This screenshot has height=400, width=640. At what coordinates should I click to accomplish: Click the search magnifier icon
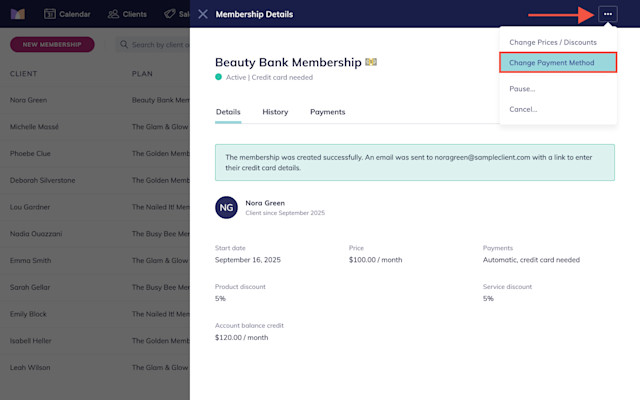(x=124, y=44)
